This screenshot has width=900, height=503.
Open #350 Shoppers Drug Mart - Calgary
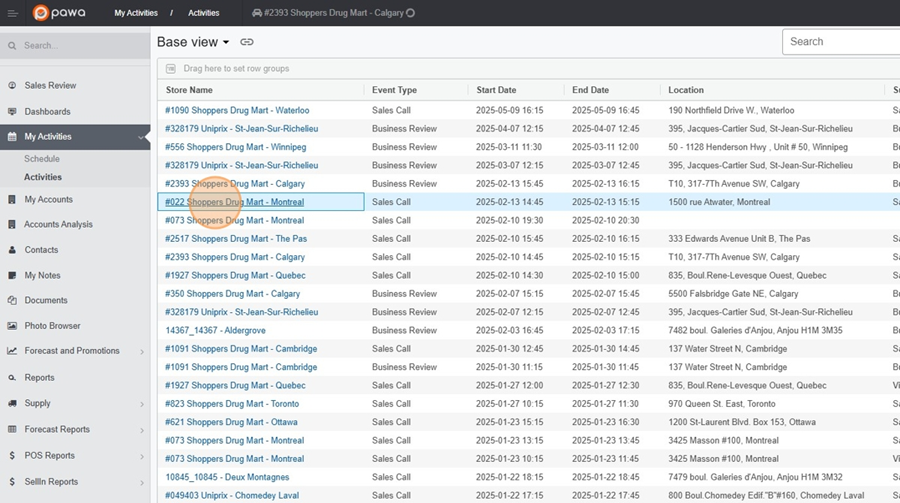click(232, 294)
